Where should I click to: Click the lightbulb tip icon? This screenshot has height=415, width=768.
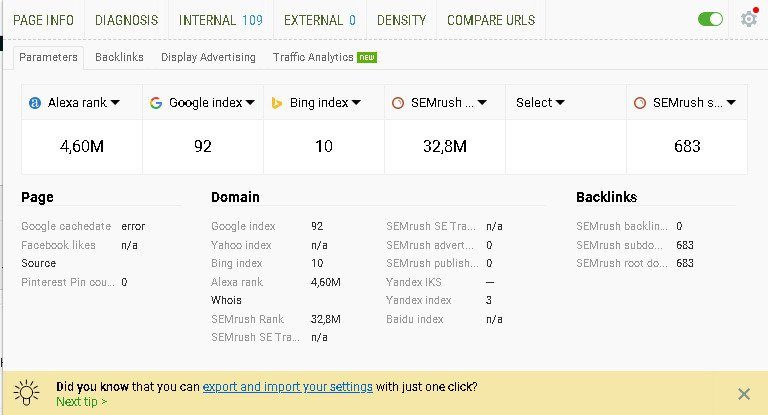point(27,392)
